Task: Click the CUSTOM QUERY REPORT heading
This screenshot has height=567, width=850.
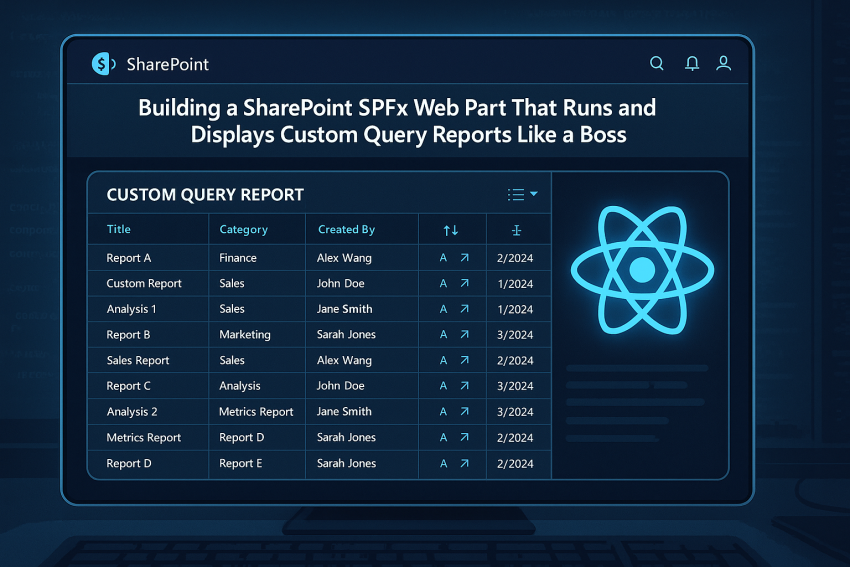Action: [x=205, y=195]
